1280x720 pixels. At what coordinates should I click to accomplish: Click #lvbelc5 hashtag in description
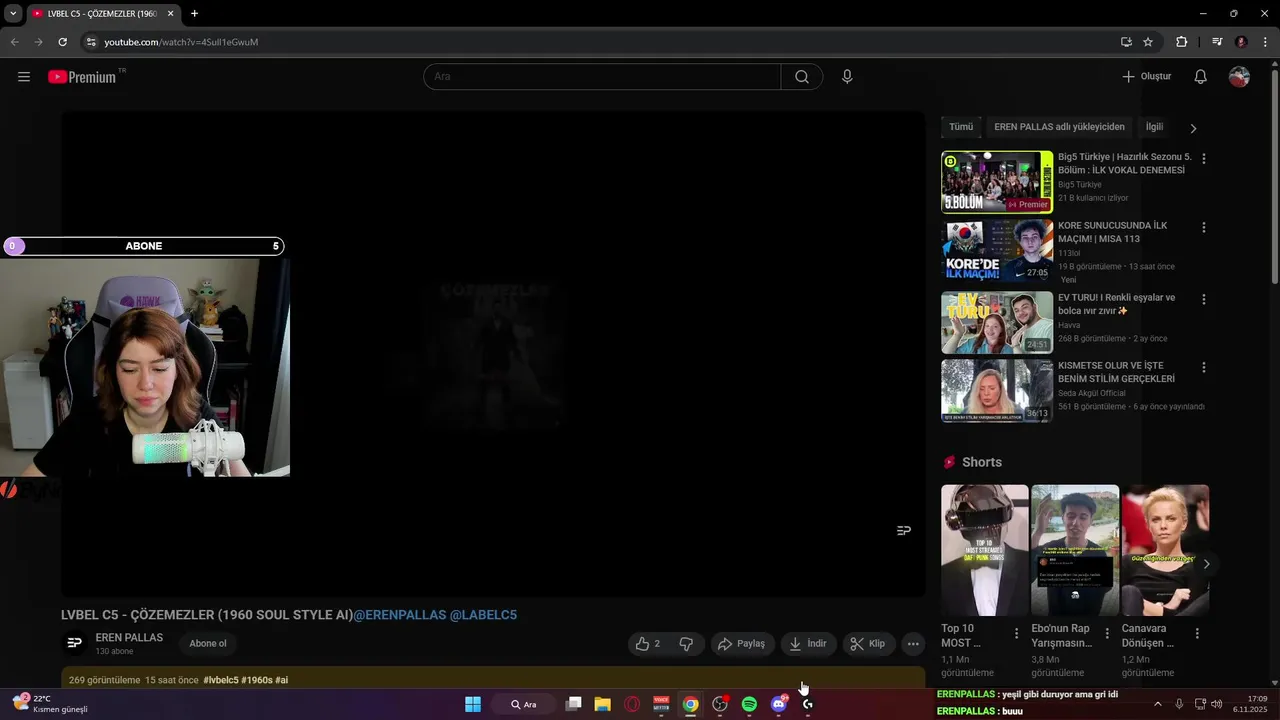(220, 680)
